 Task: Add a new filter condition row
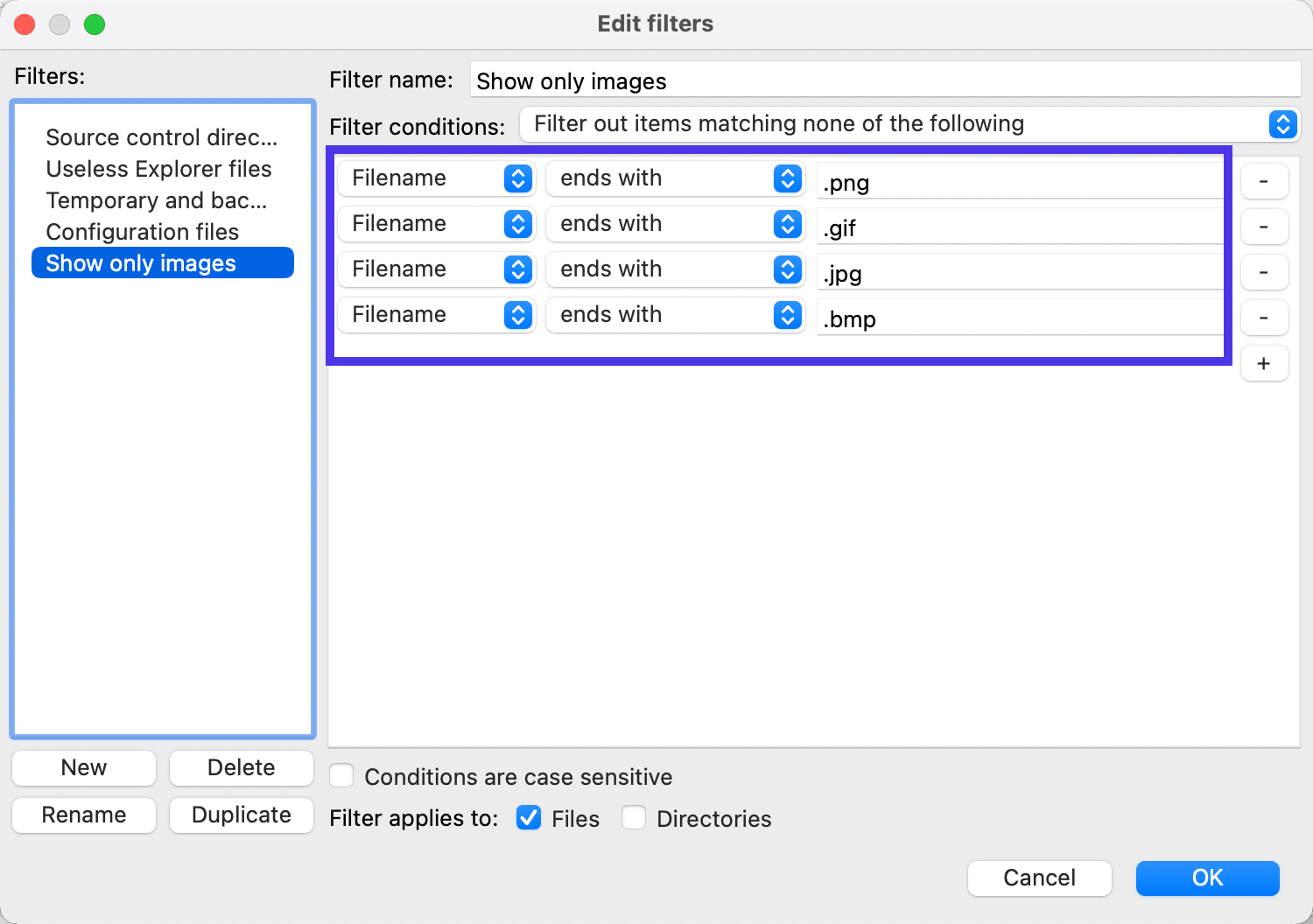click(1263, 364)
